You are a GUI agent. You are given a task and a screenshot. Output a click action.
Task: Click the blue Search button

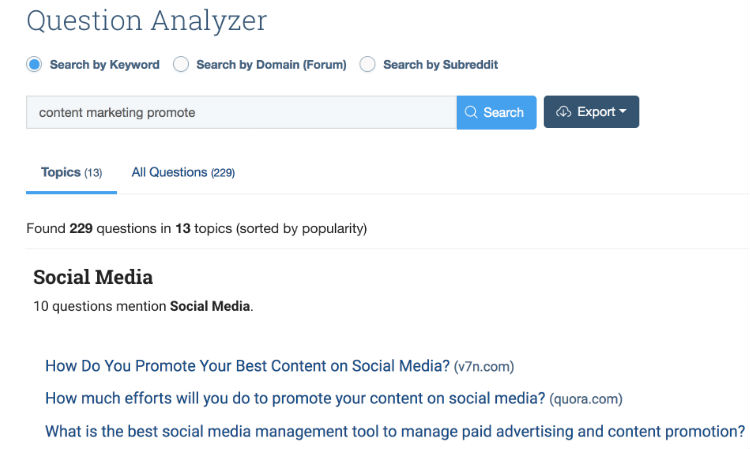[x=496, y=112]
